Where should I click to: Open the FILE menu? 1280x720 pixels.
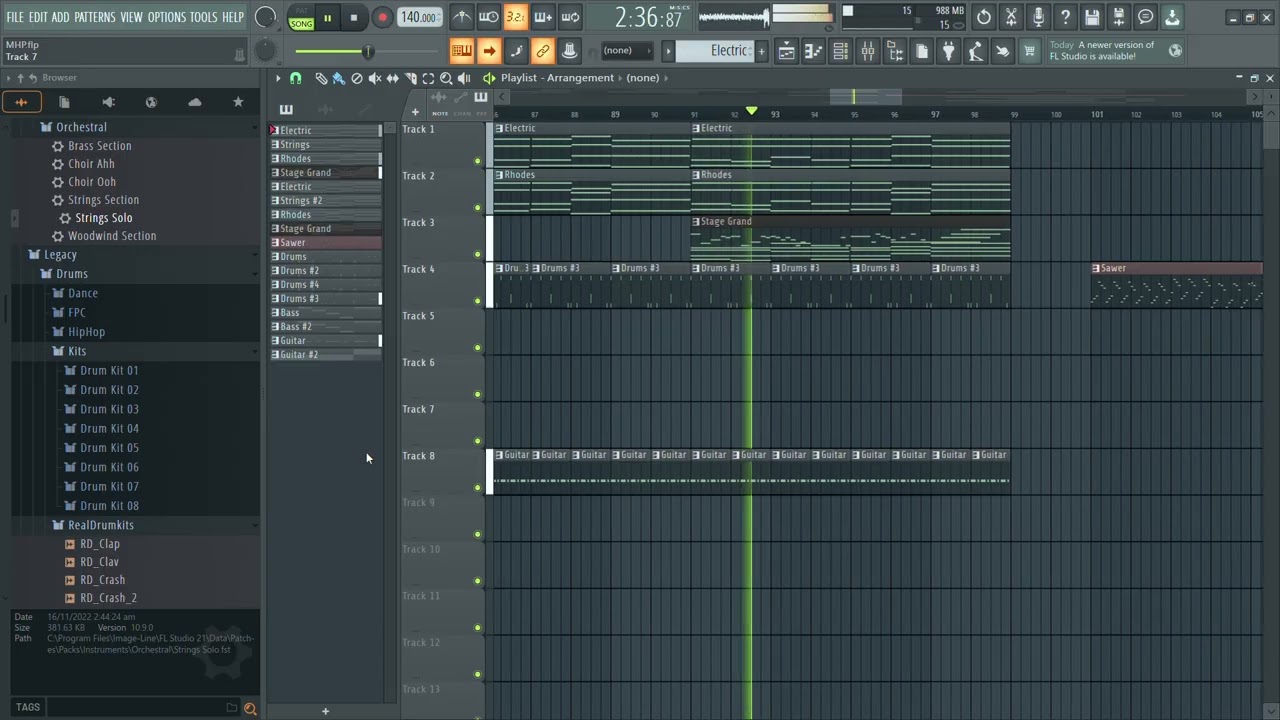(15, 17)
